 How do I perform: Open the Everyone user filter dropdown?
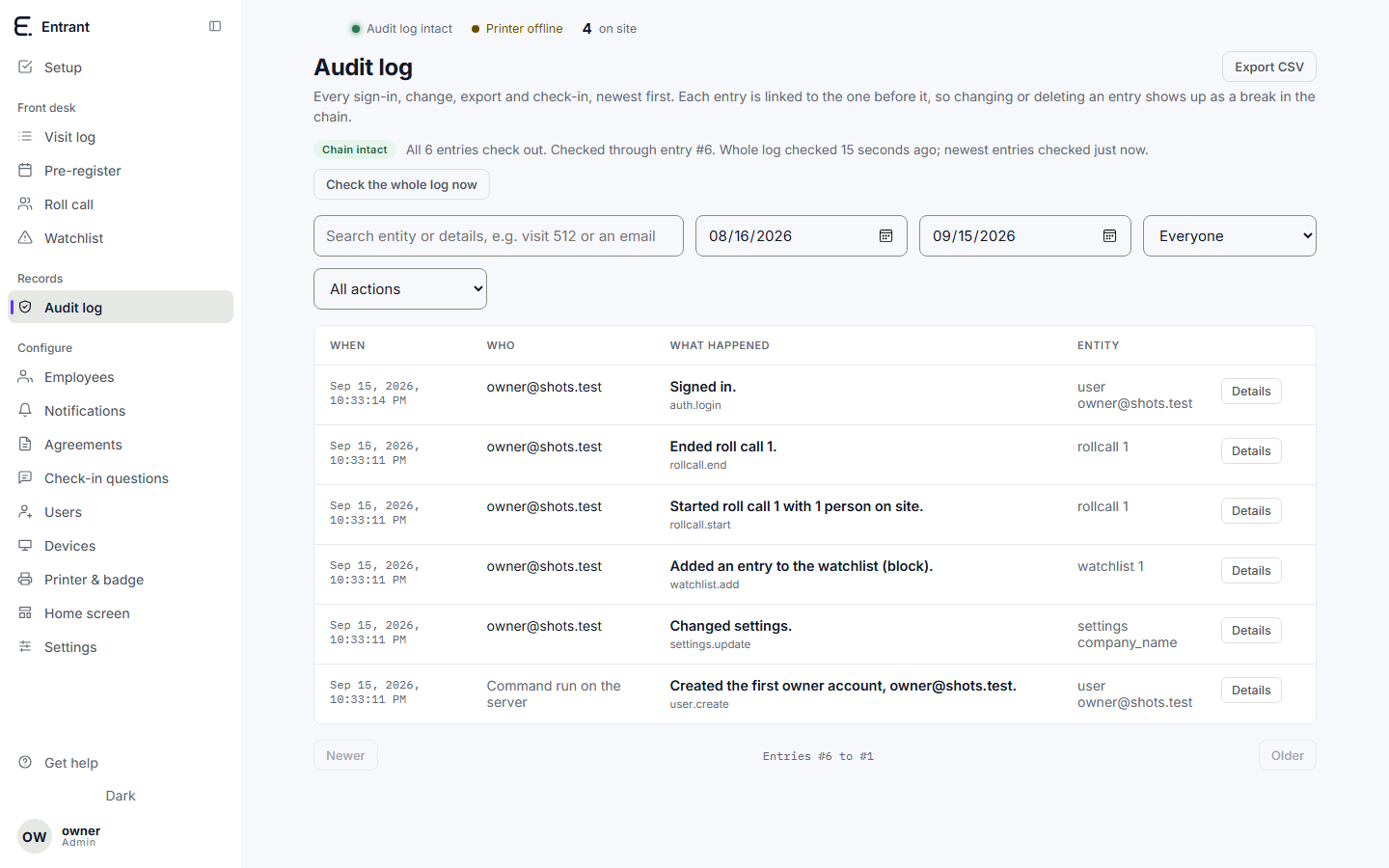(x=1230, y=236)
